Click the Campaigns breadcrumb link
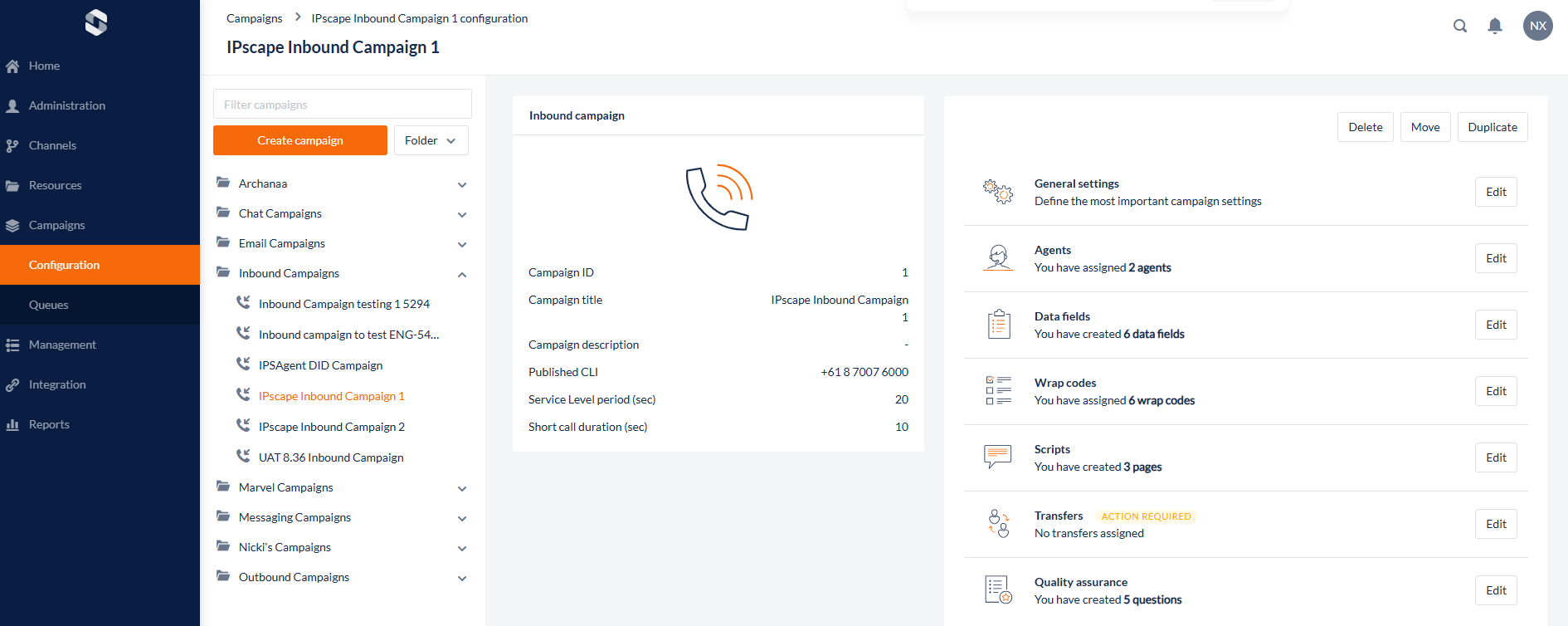 pyautogui.click(x=254, y=18)
